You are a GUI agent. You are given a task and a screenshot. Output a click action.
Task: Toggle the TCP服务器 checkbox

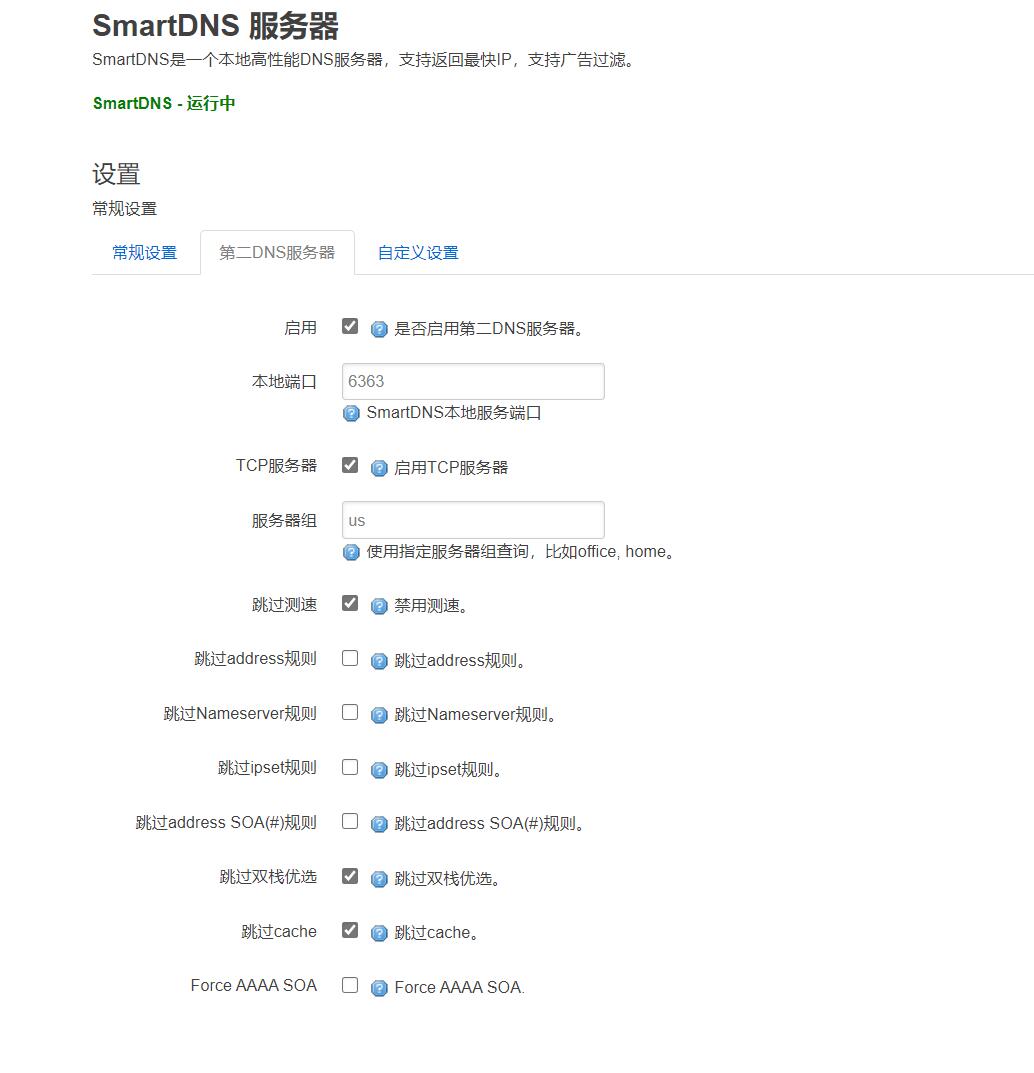[x=350, y=465]
